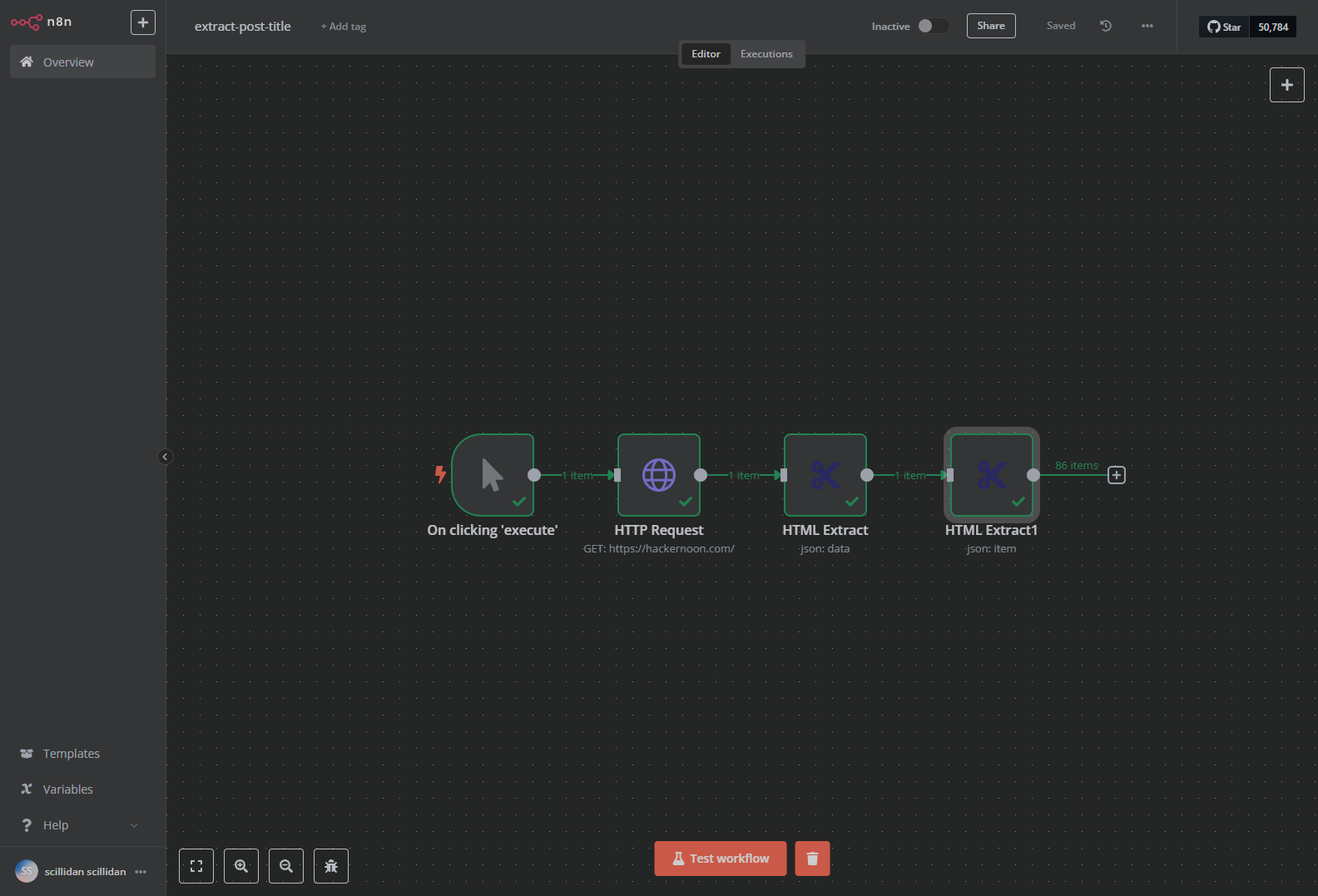Viewport: 1318px width, 896px height.
Task: Switch to the Editor tab
Action: click(x=706, y=54)
